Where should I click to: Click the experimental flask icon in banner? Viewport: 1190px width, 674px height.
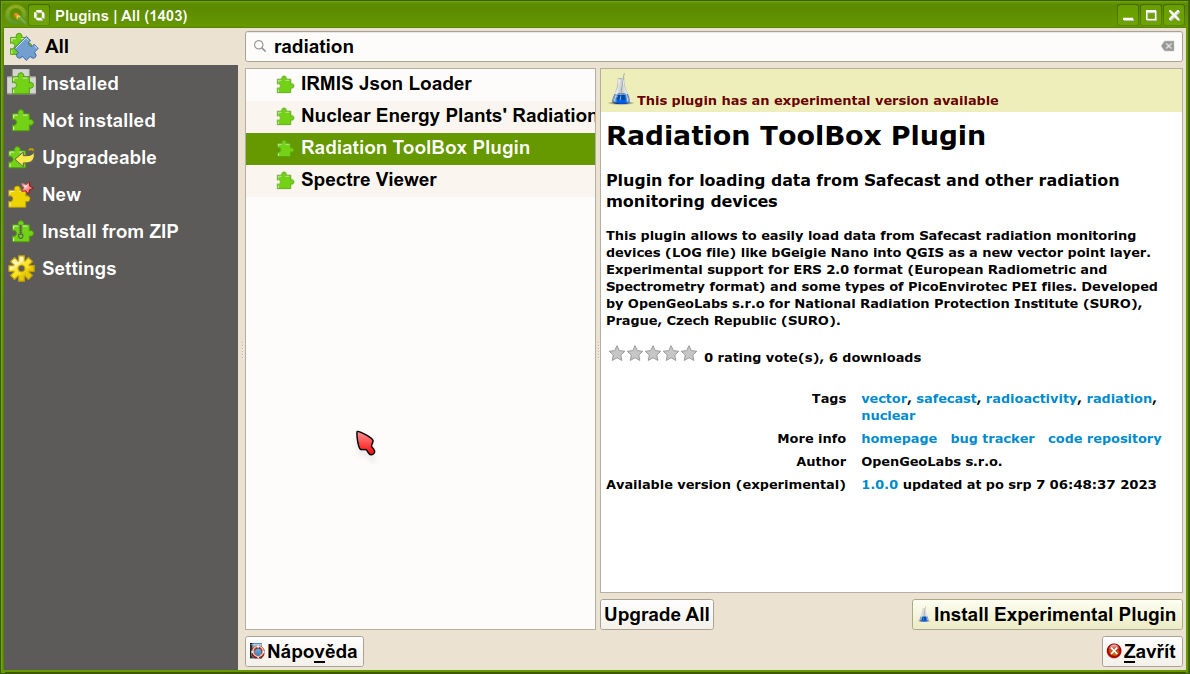(x=621, y=90)
